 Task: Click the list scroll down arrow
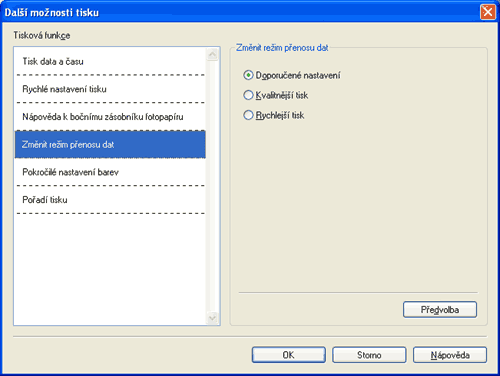click(x=212, y=318)
